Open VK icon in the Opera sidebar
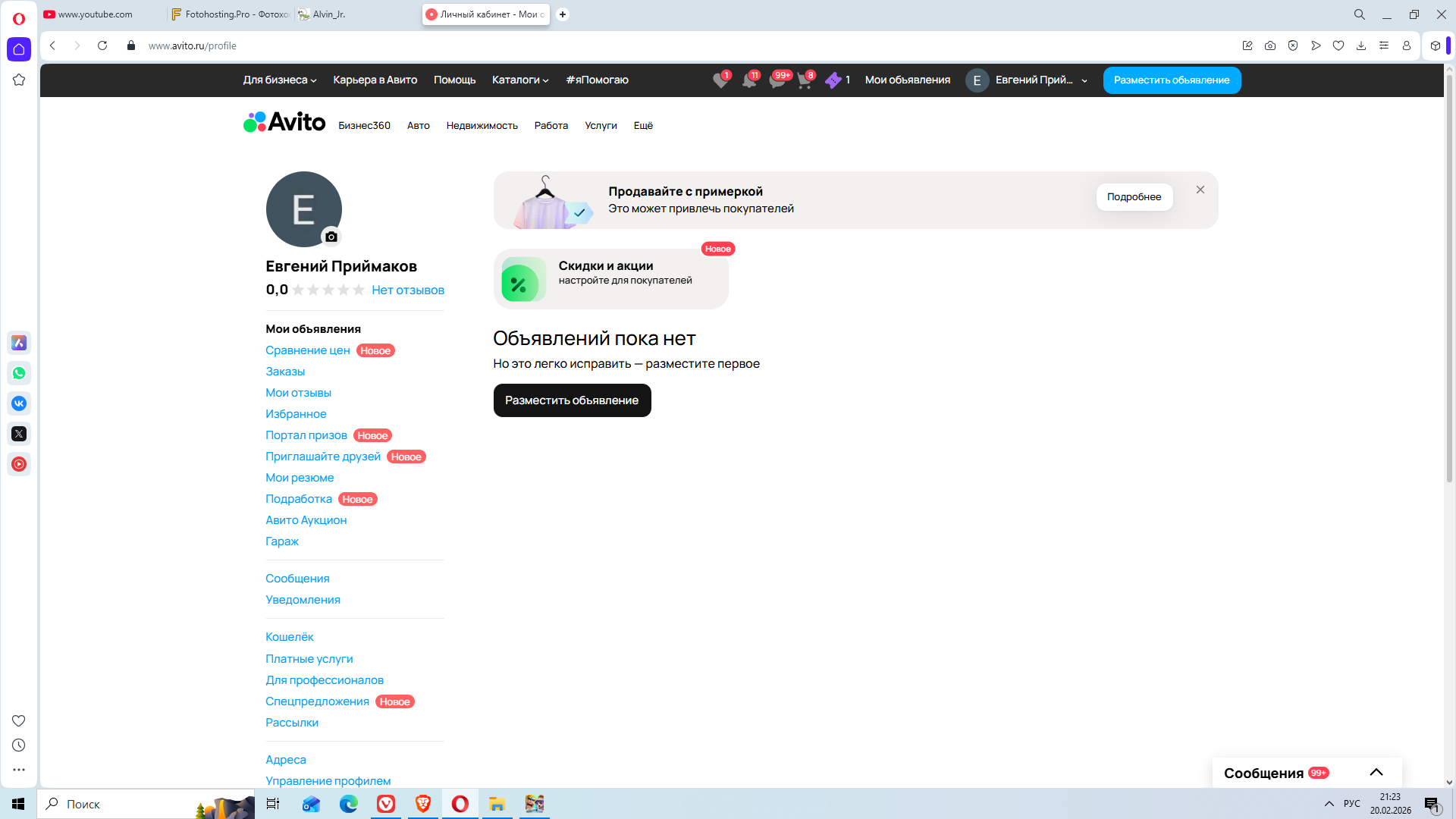 coord(19,403)
